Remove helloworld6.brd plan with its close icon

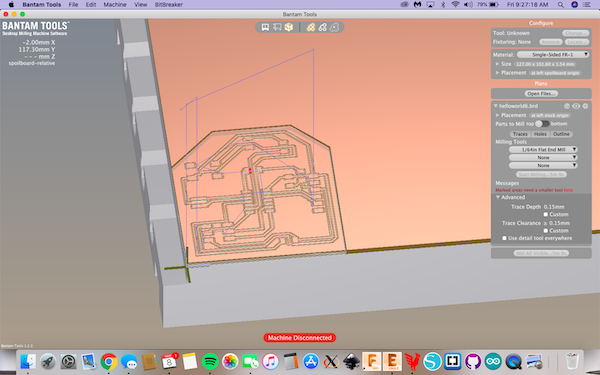coord(585,106)
